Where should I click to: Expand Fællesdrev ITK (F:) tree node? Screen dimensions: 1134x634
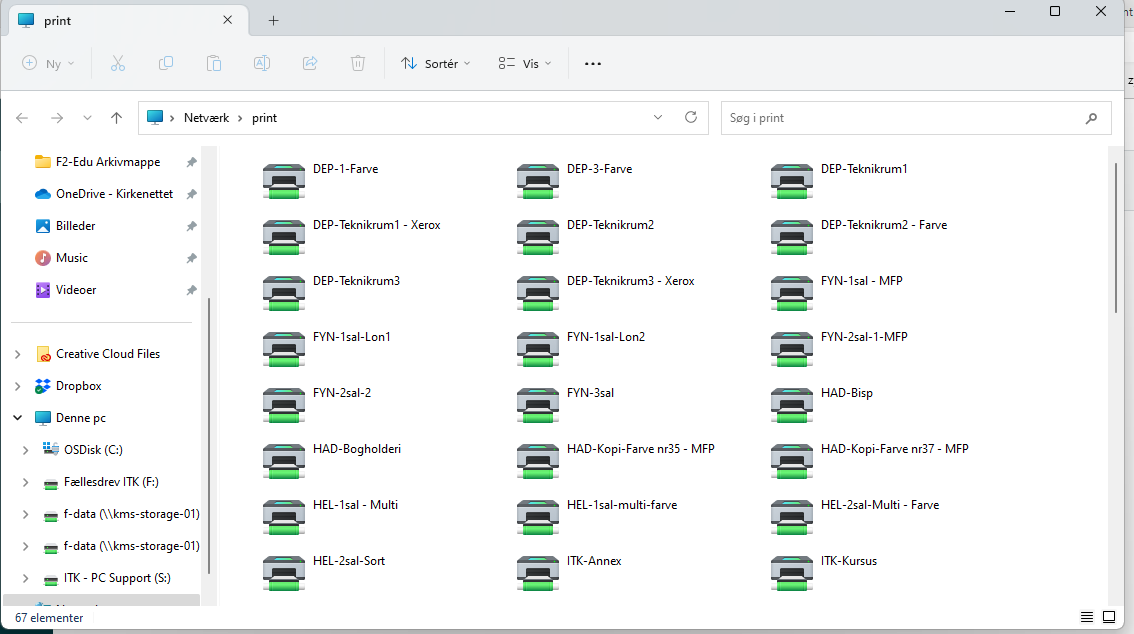tap(25, 482)
